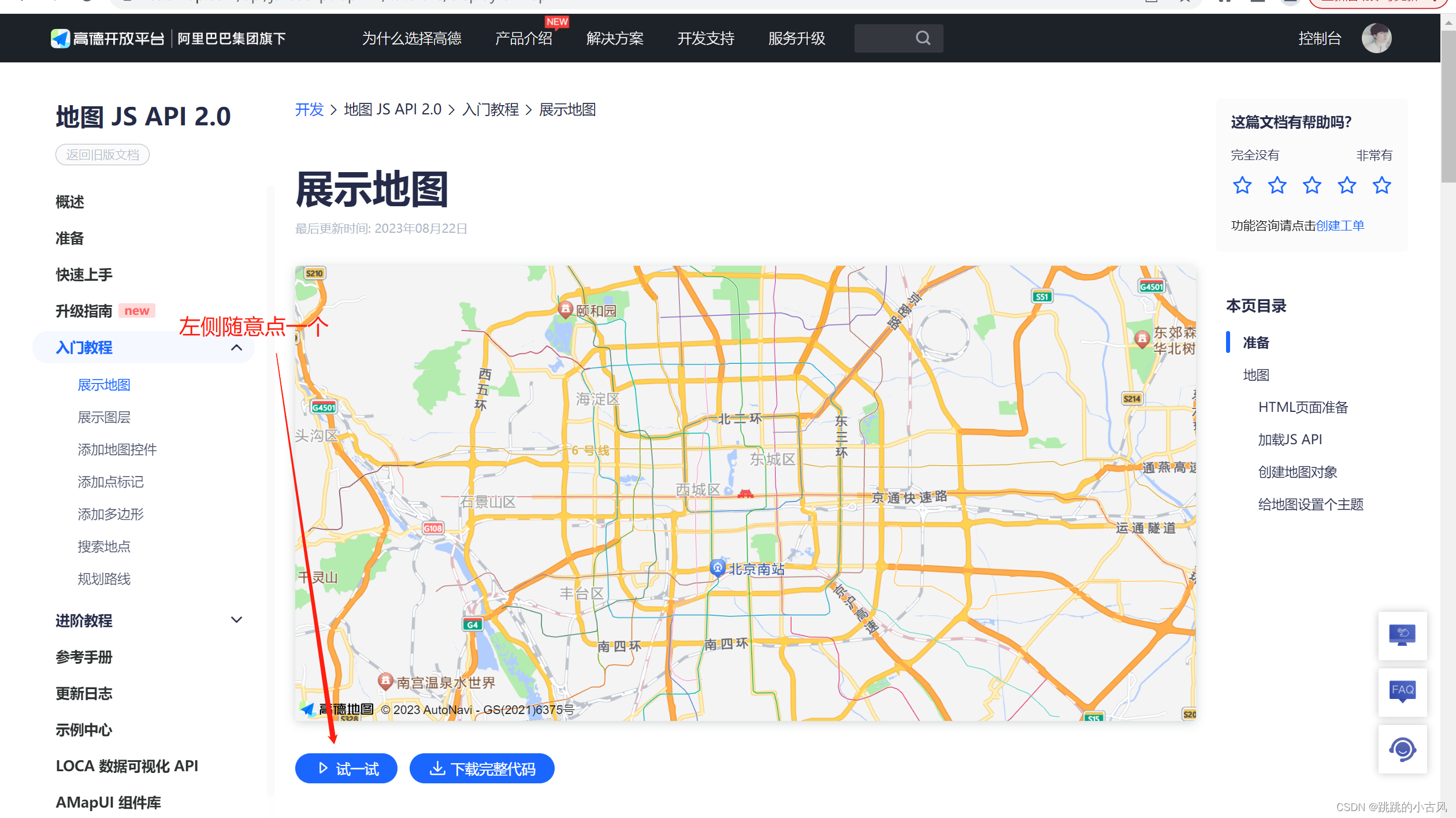Click the 试一试 button

point(346,768)
